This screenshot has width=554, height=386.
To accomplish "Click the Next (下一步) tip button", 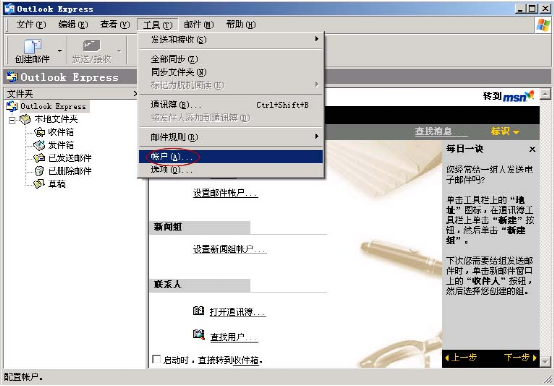I will (520, 358).
